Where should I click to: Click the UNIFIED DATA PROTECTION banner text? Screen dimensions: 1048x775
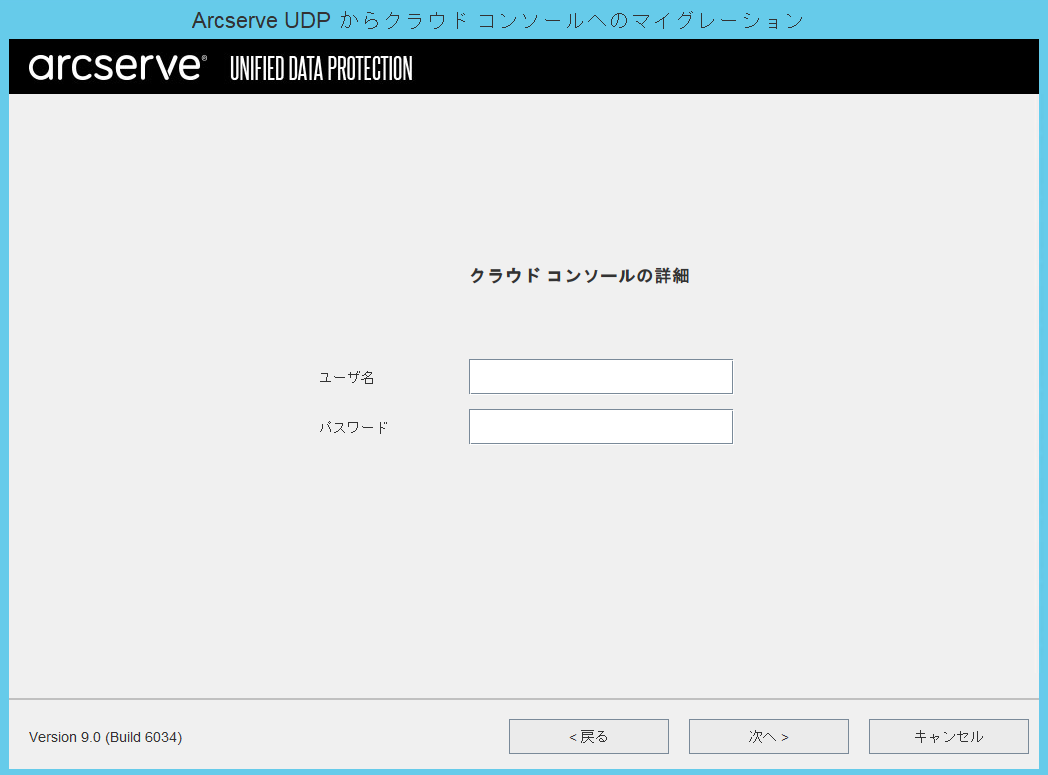point(321,68)
